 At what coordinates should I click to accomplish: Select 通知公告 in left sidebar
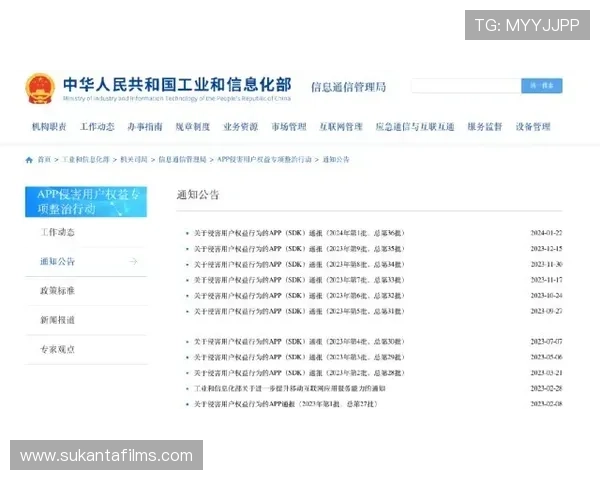tap(57, 261)
